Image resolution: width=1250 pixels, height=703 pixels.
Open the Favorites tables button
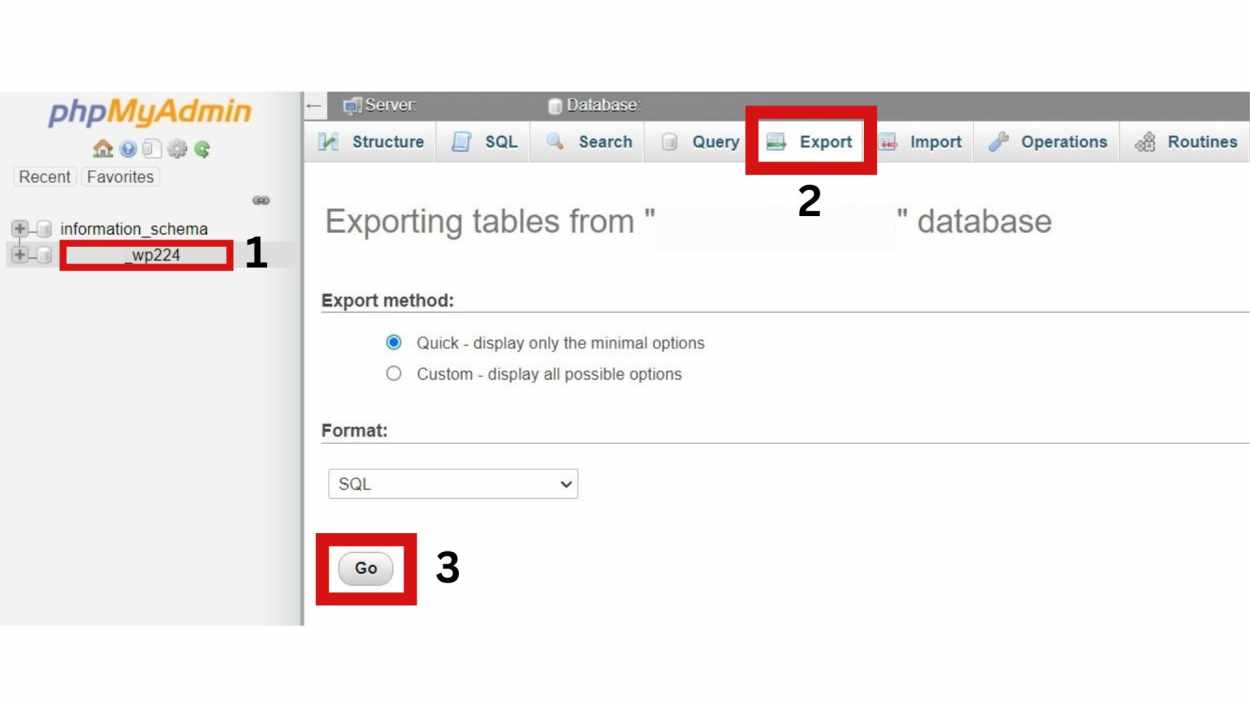click(x=120, y=177)
